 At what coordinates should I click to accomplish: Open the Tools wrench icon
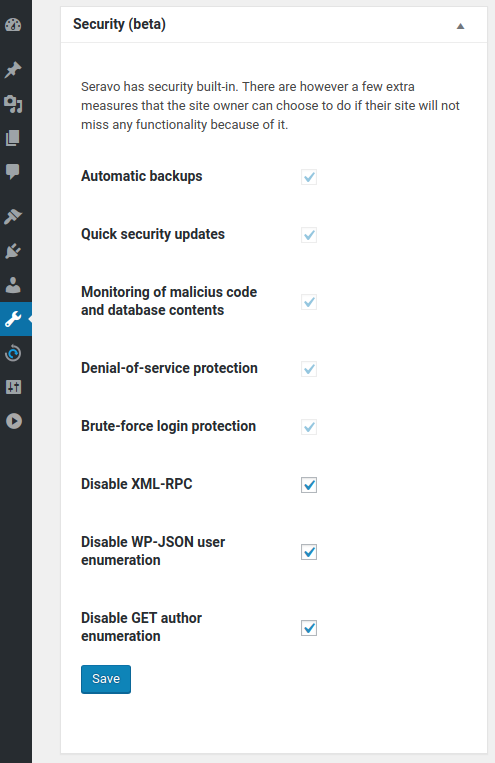point(13,319)
